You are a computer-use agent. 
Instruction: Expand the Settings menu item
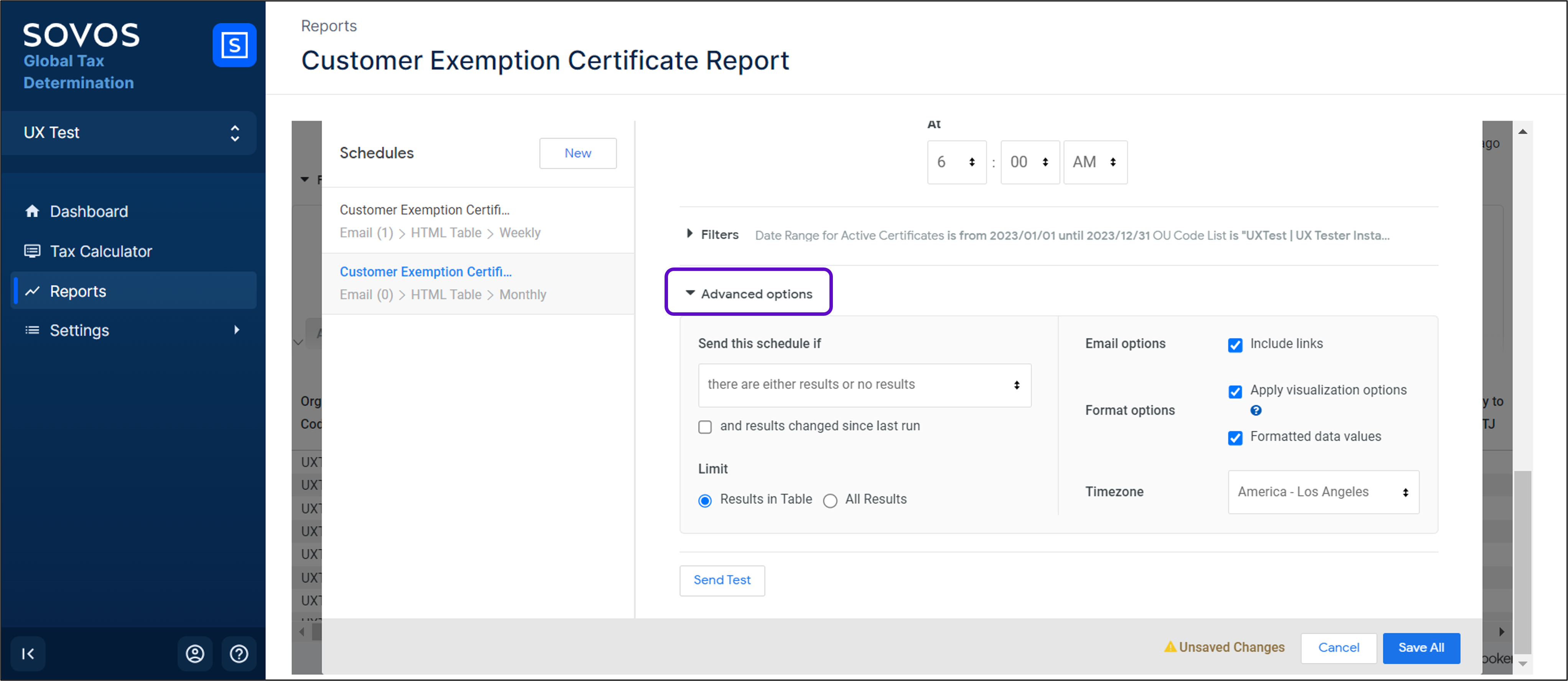point(237,330)
